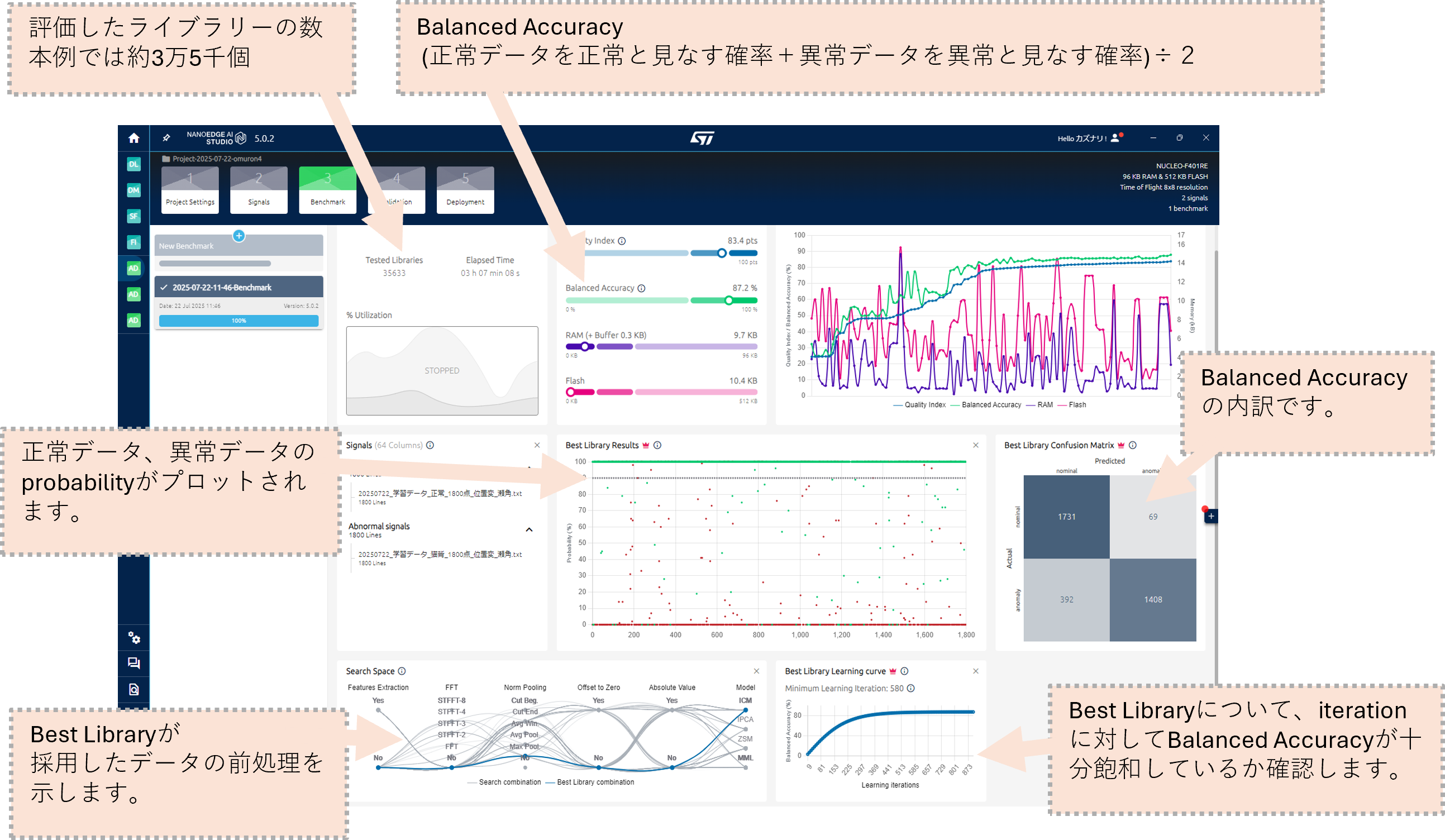Add new benchmark with plus icon
Image resolution: width=1445 pixels, height=840 pixels.
239,236
